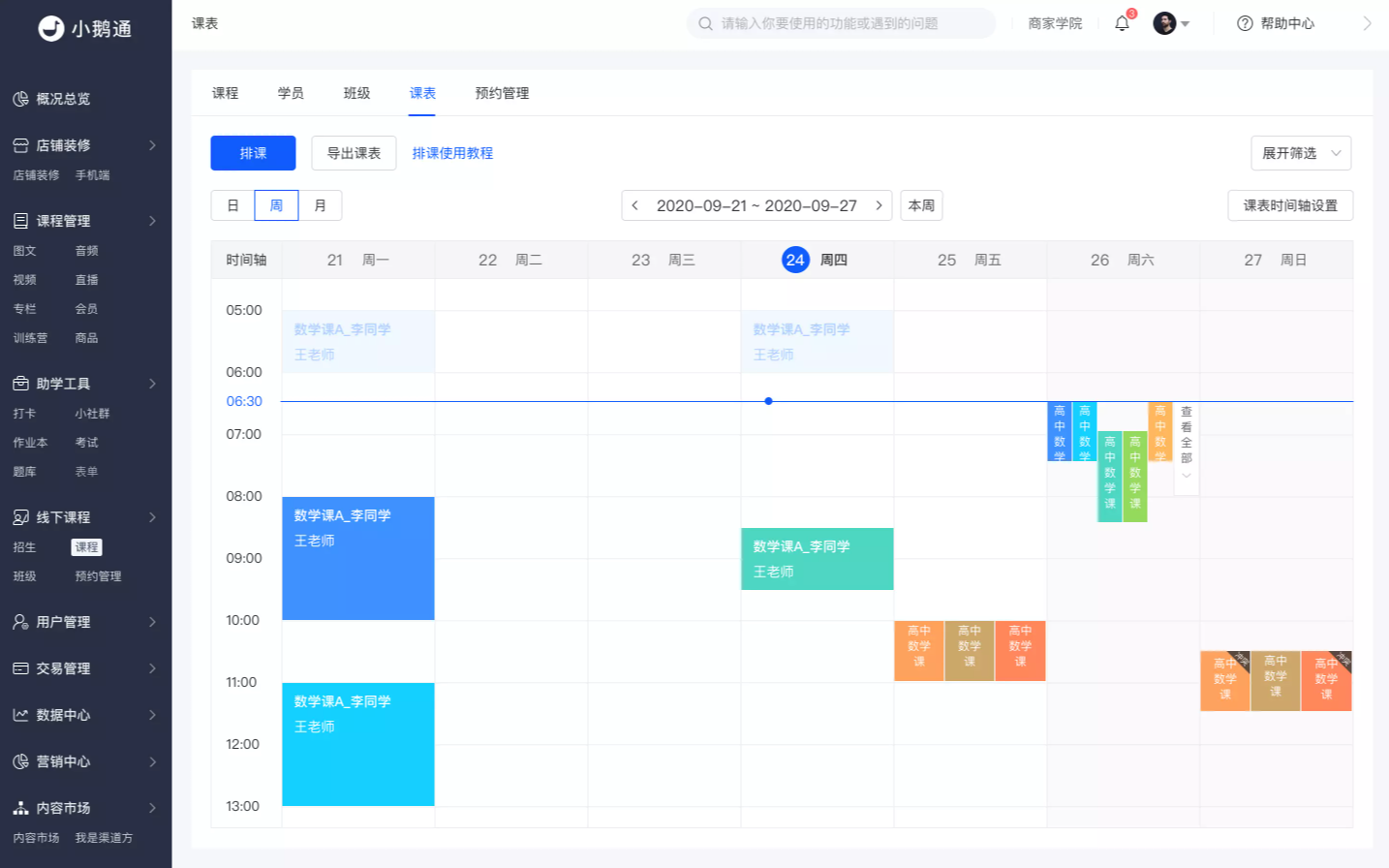Click the 帮助中心 text link

coord(1287,23)
